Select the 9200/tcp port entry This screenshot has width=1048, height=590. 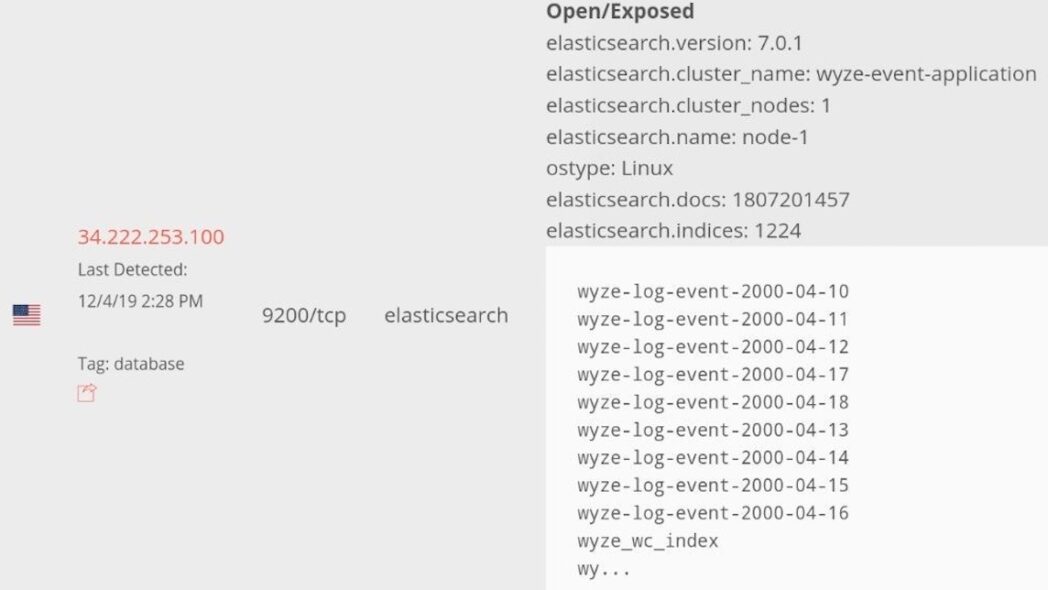point(304,316)
